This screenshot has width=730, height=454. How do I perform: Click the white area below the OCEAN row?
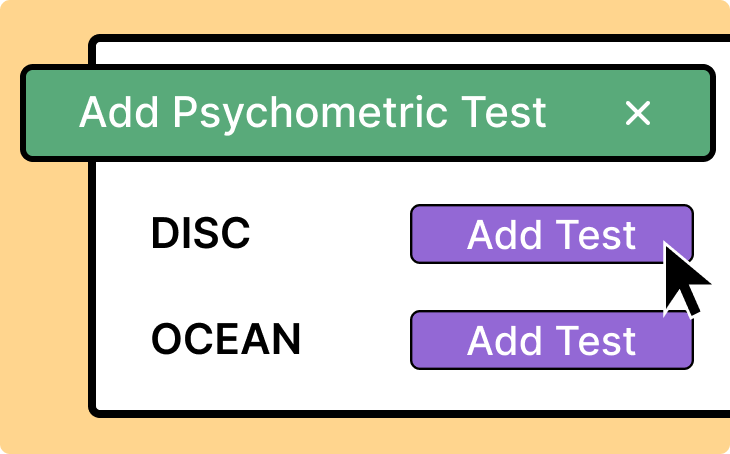(400, 388)
